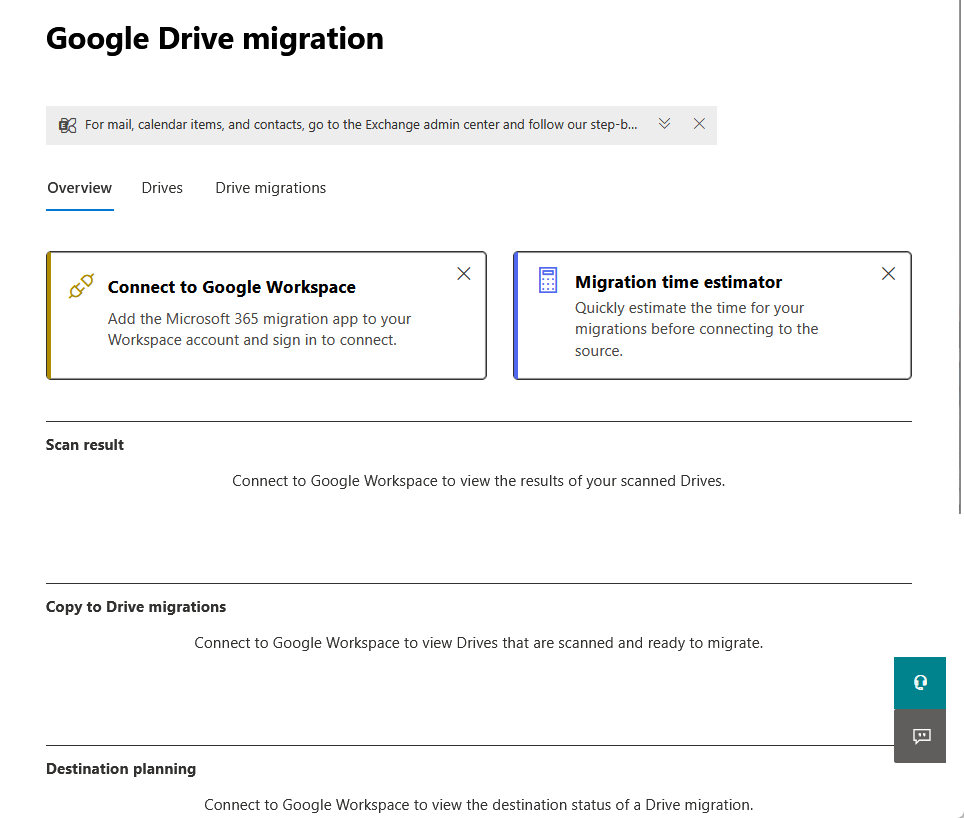Click the 'Add the Microsoft 365 migration app' description

coord(259,329)
